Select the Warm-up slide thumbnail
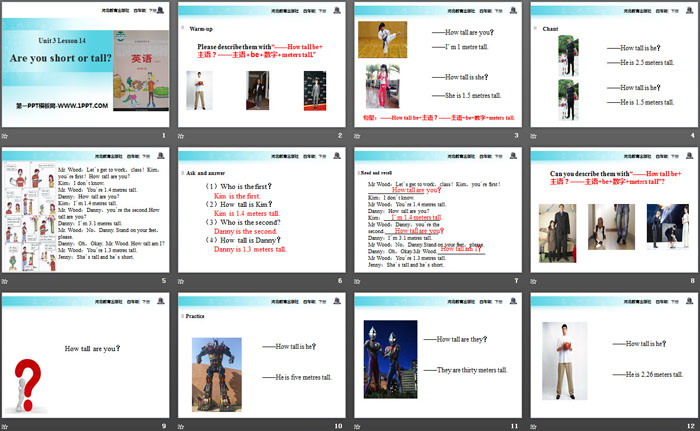The width and height of the screenshot is (700, 431). pyautogui.click(x=262, y=65)
